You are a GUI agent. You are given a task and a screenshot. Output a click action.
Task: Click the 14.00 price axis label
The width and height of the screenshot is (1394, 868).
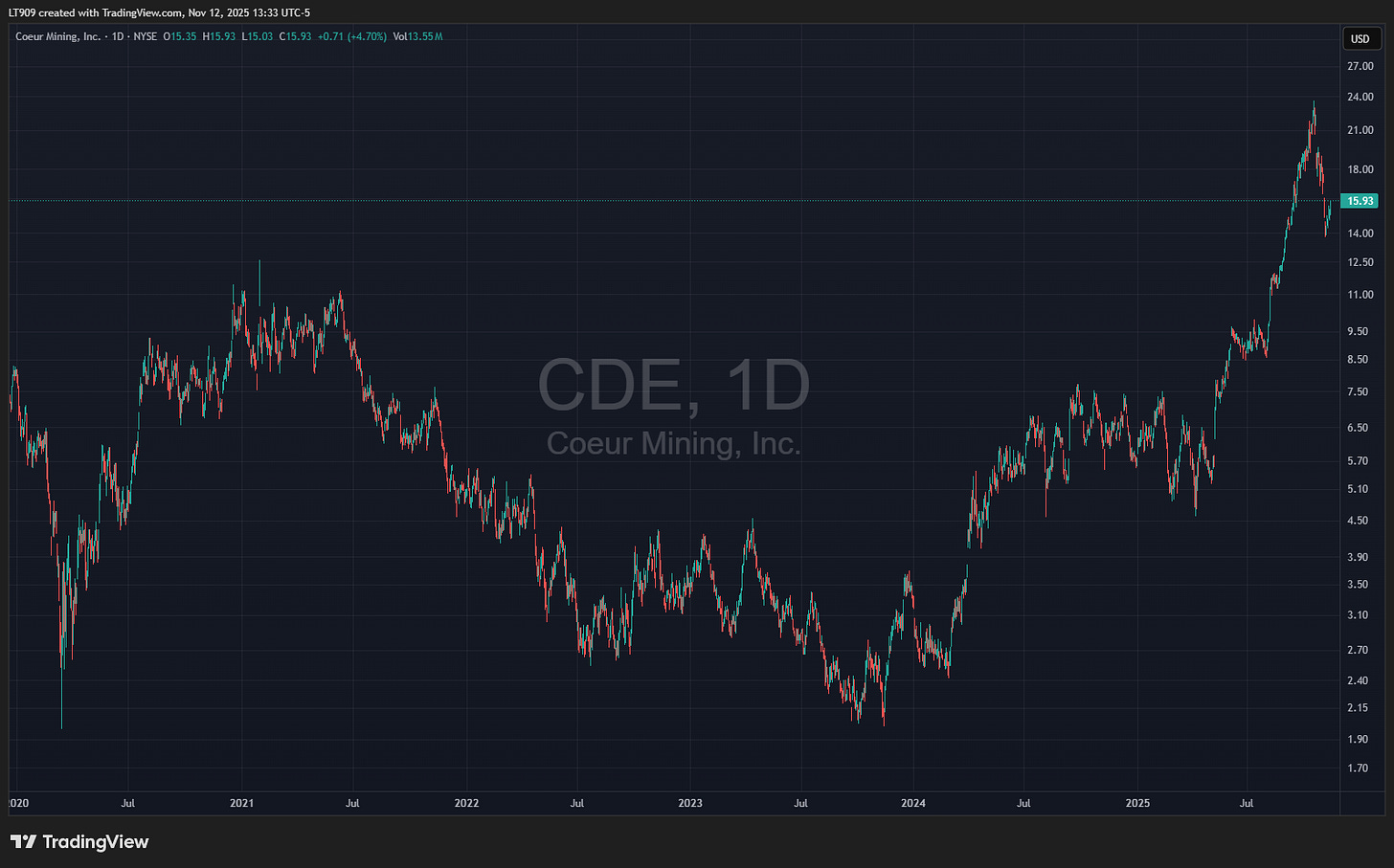[1360, 233]
